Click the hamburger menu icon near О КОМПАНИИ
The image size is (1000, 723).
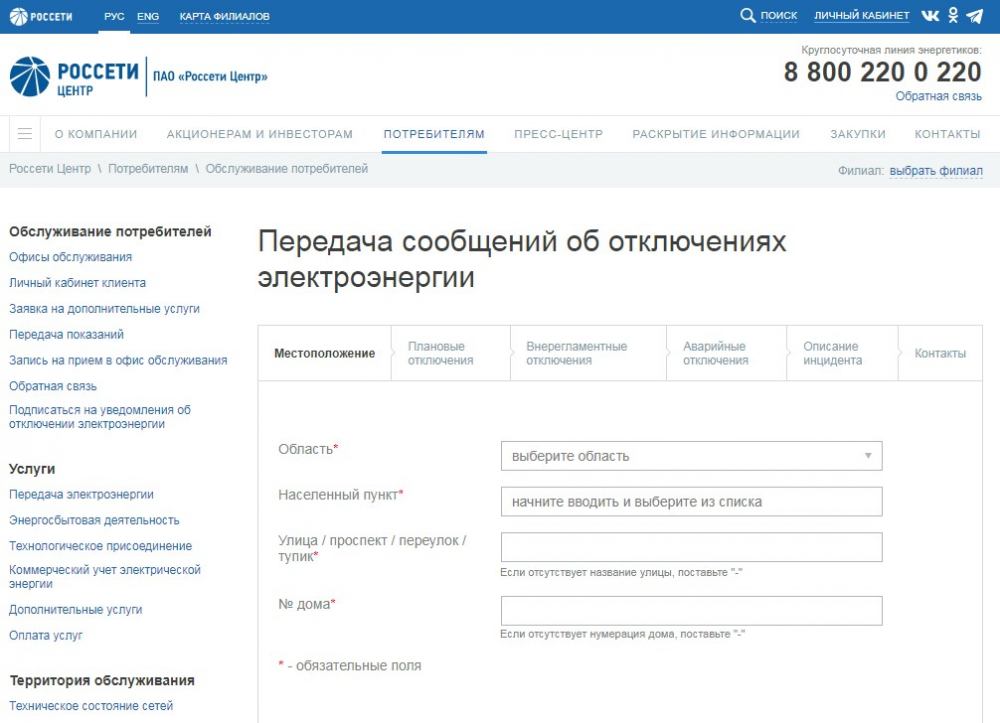pos(24,133)
